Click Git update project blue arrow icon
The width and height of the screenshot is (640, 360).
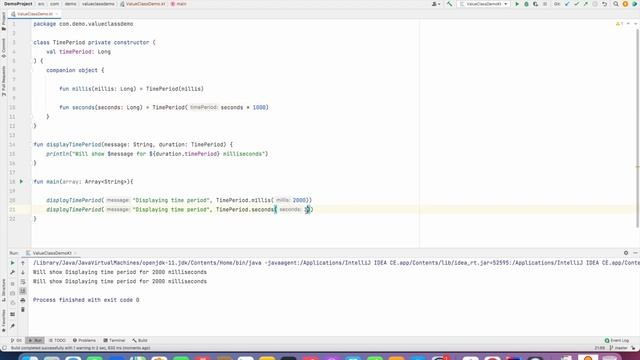567,4
